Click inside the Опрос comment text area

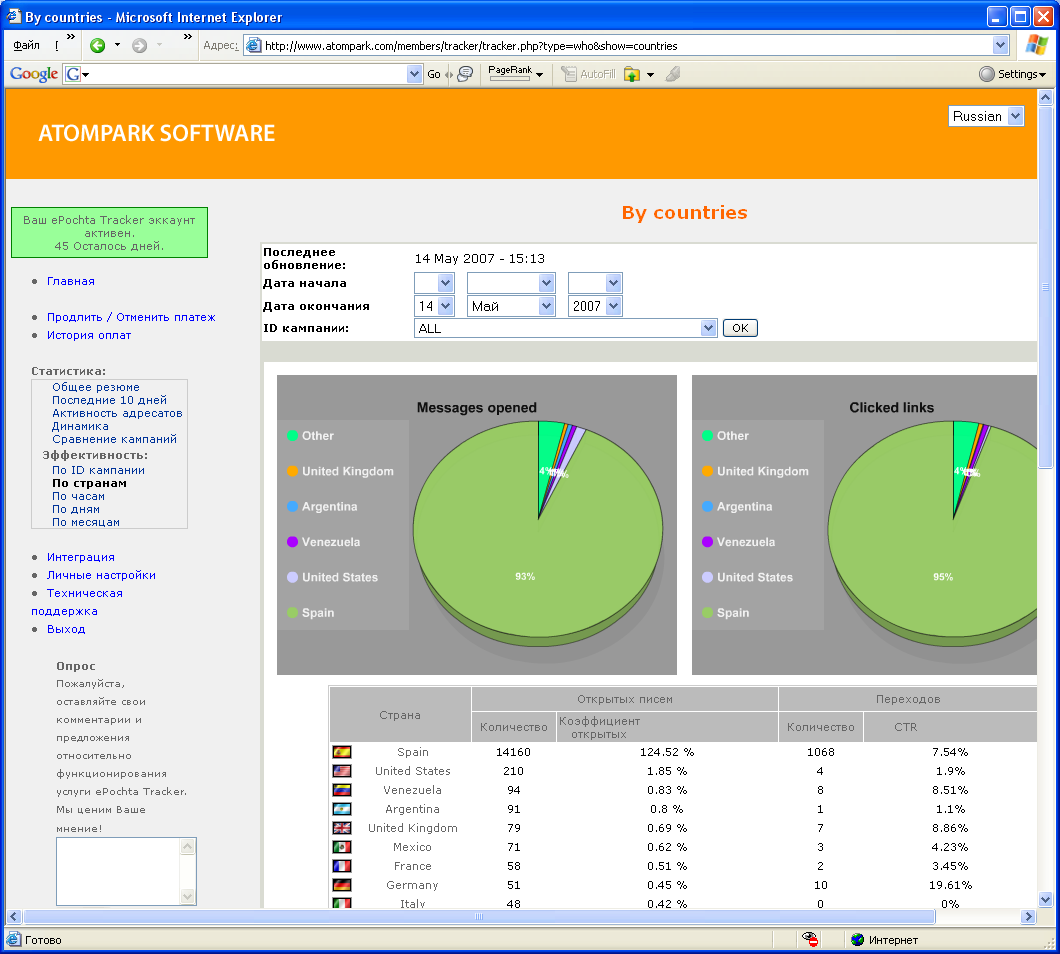click(x=117, y=870)
